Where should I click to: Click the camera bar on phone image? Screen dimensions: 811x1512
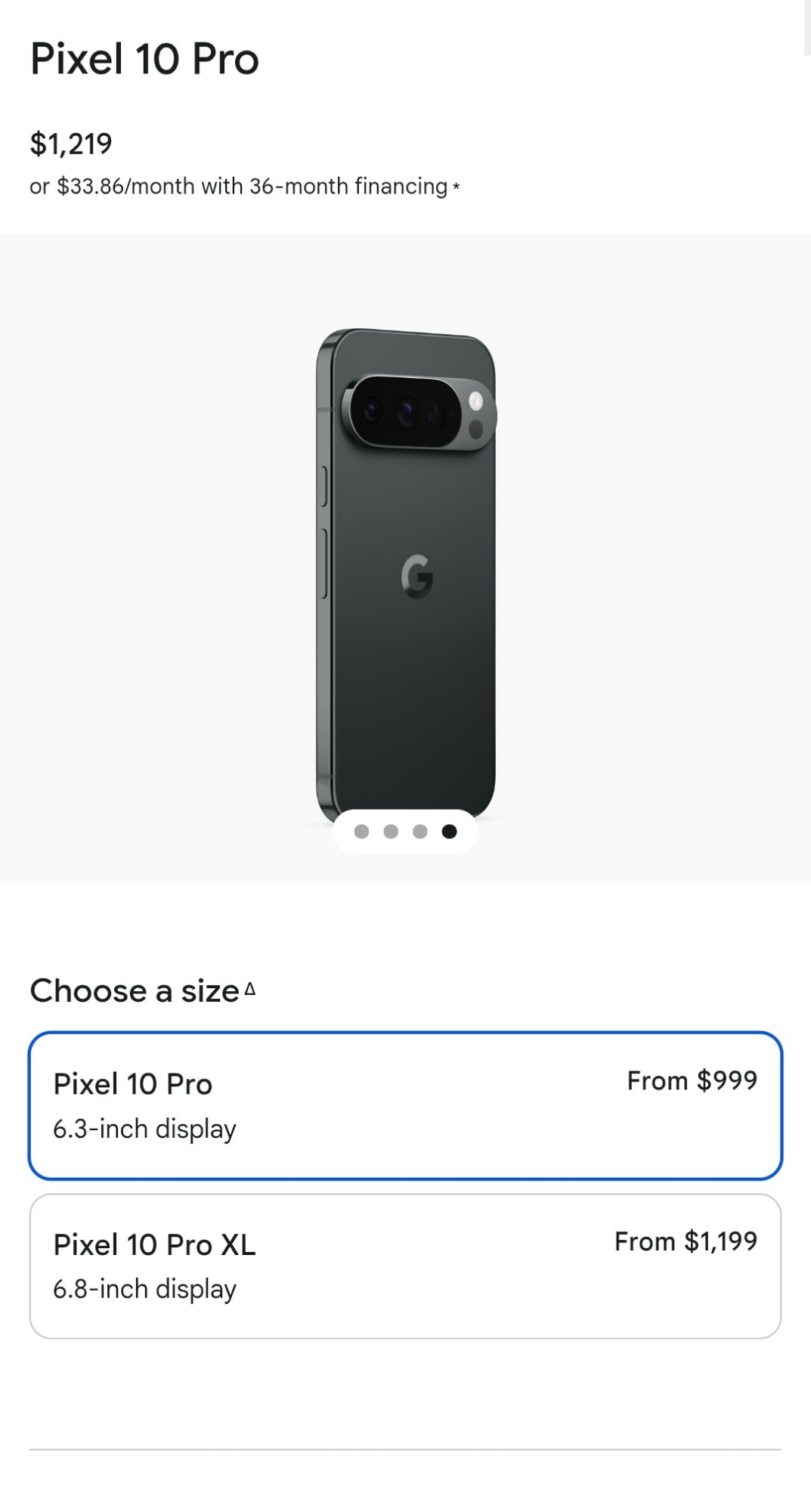click(x=408, y=413)
